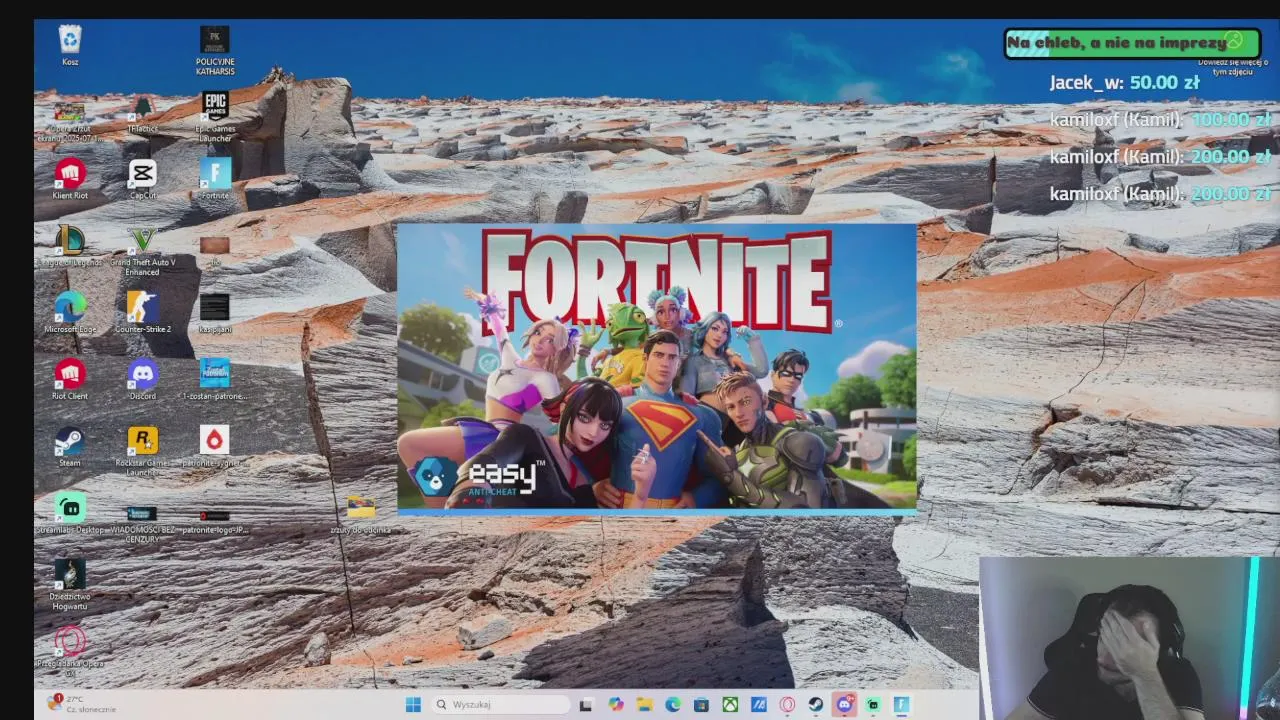The width and height of the screenshot is (1280, 720).
Task: Open Grand Theft Auto V Enhanced
Action: (142, 251)
